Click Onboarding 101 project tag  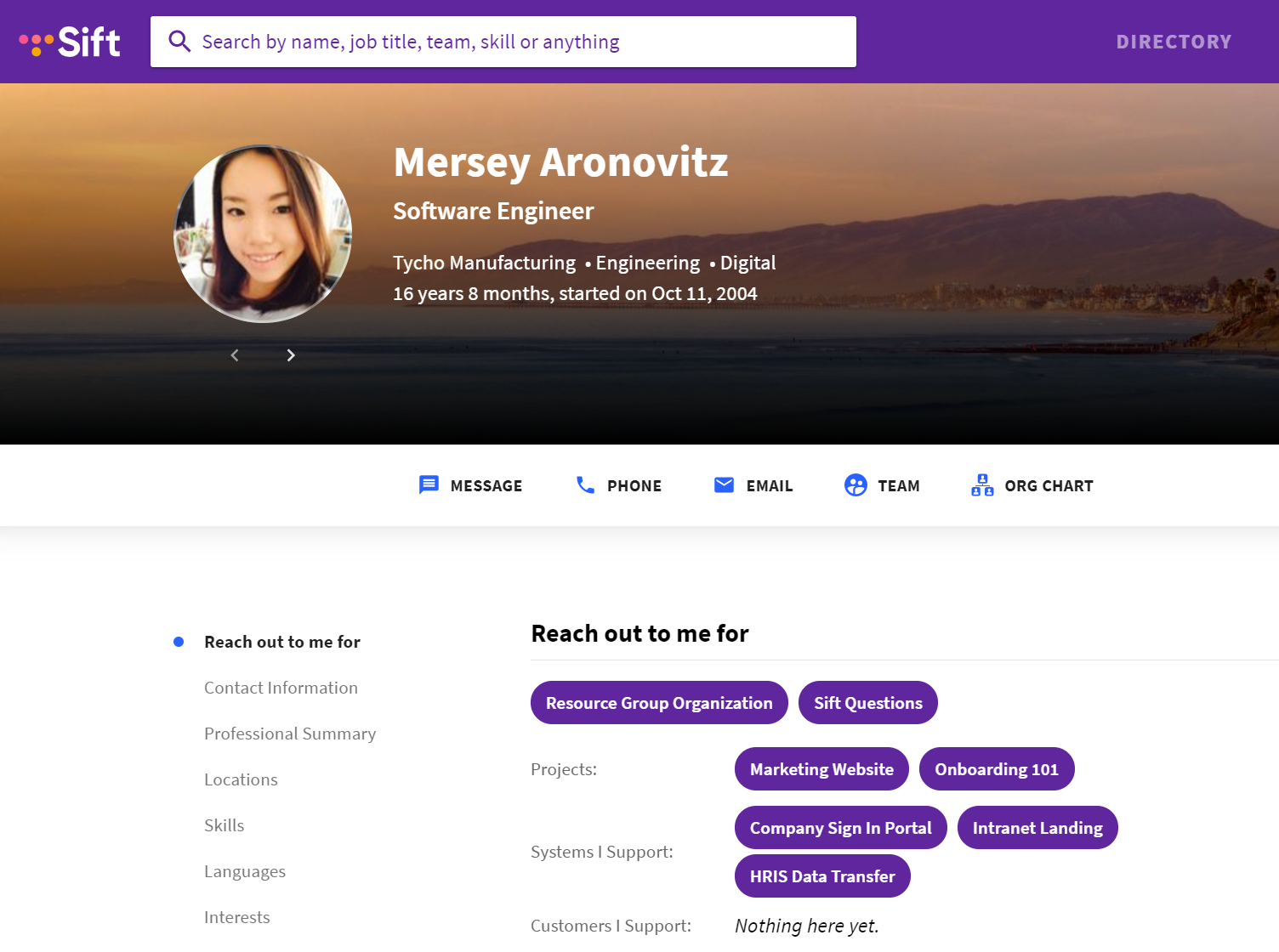997,769
